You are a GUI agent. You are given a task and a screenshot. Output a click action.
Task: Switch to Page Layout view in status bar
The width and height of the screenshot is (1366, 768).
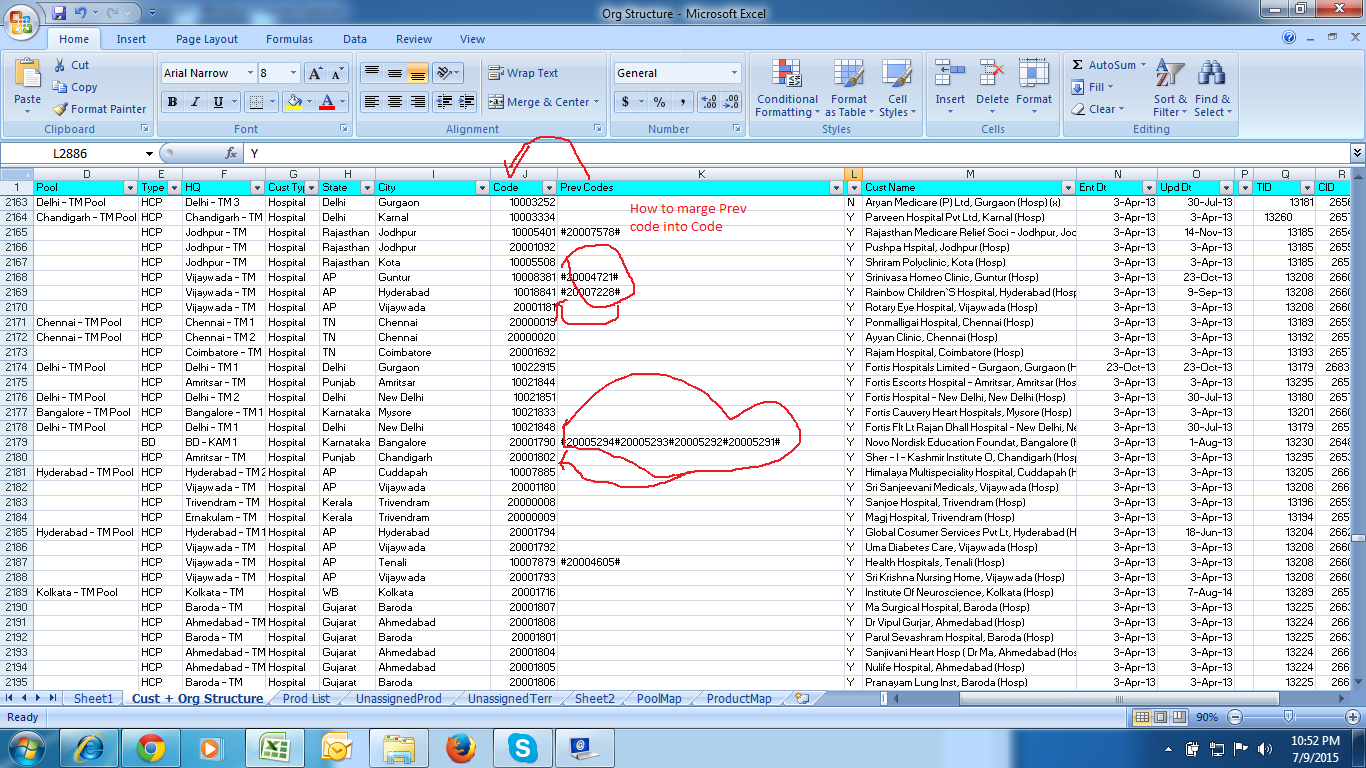click(x=1160, y=717)
